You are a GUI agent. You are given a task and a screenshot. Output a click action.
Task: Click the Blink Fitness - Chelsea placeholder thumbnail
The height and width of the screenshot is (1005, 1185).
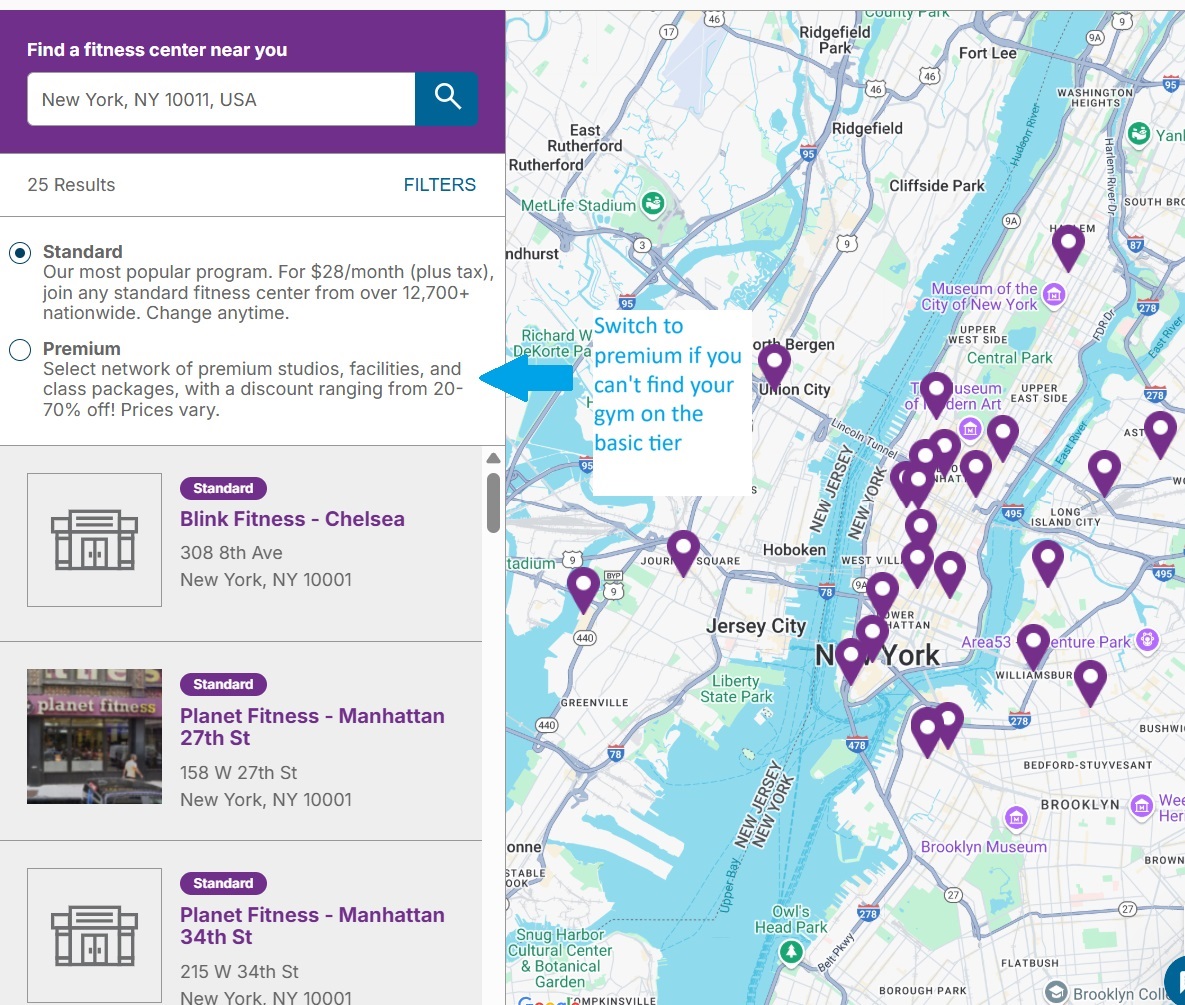click(94, 540)
